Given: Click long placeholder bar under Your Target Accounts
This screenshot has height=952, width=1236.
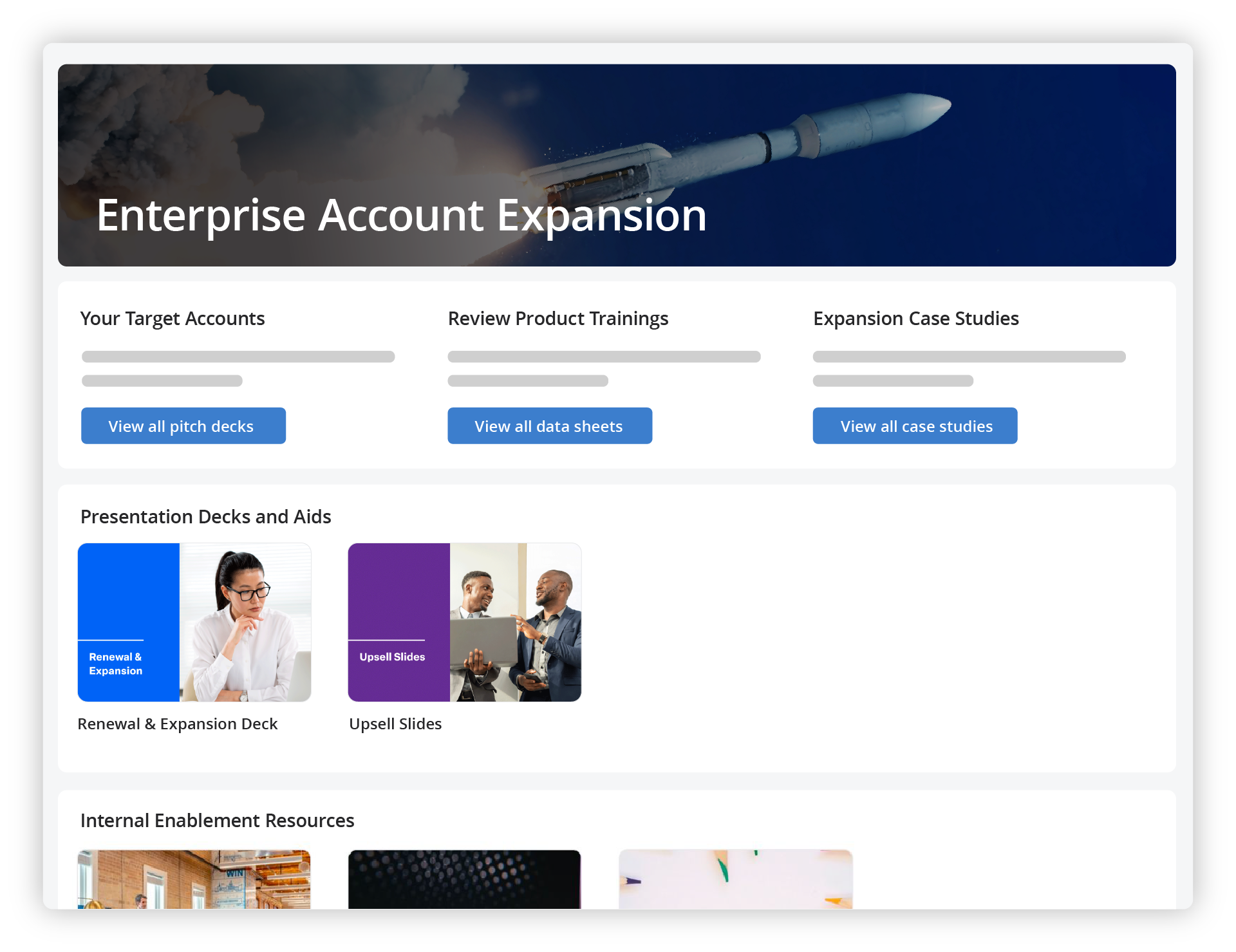Looking at the screenshot, I should (x=238, y=357).
